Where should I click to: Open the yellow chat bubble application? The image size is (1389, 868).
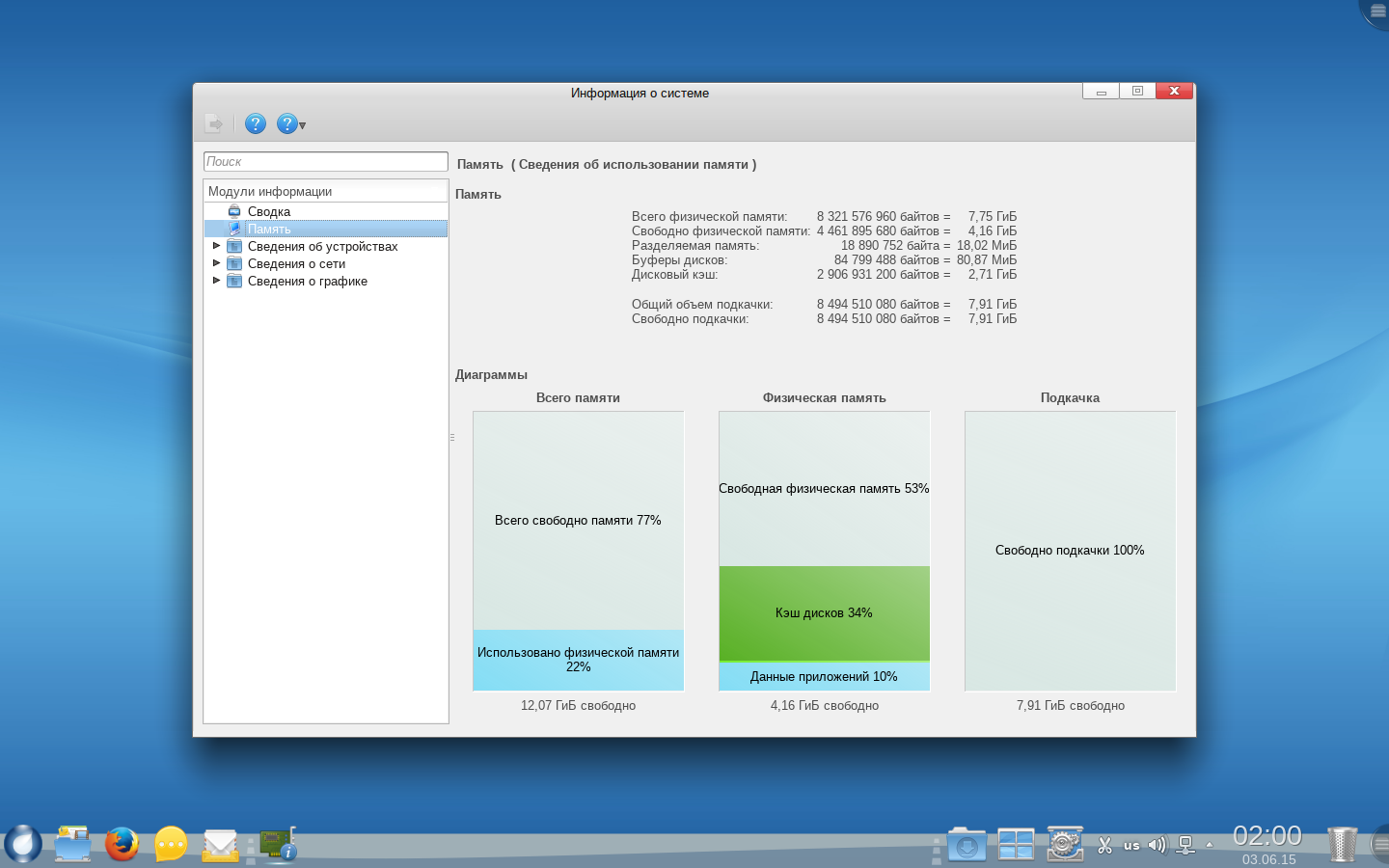(171, 845)
